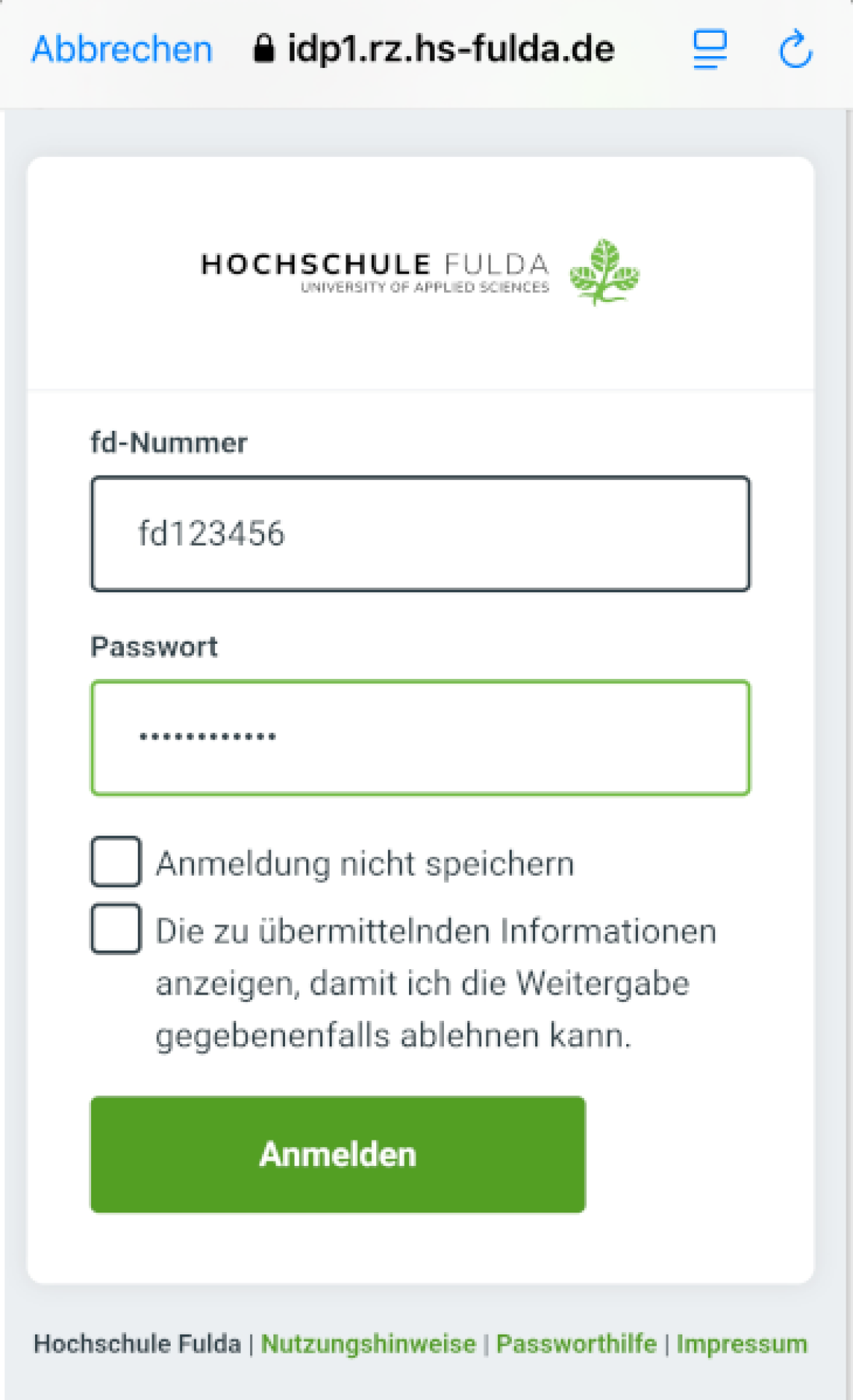Click the Hochschule Fulda logo text
The height and width of the screenshot is (1400, 853).
pyautogui.click(x=375, y=271)
